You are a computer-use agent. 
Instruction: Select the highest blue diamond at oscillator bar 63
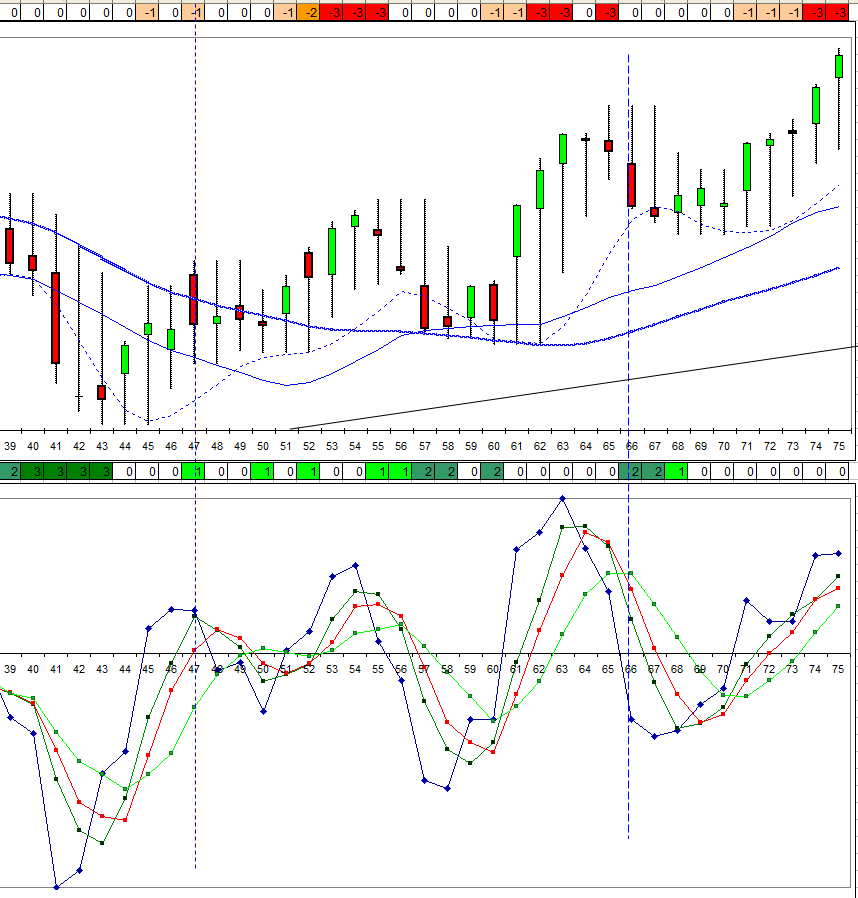coord(562,499)
